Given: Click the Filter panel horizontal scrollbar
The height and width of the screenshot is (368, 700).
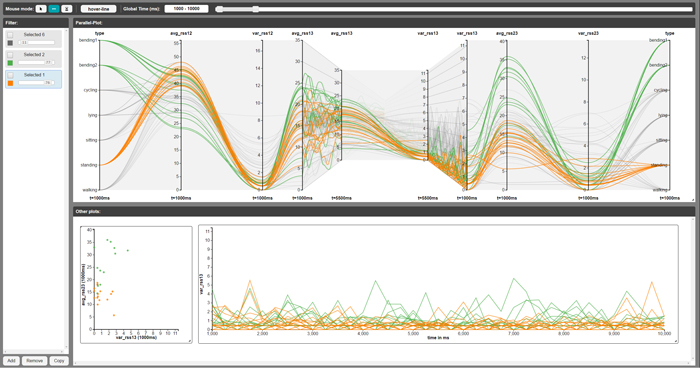Looking at the screenshot, I should (x=34, y=352).
